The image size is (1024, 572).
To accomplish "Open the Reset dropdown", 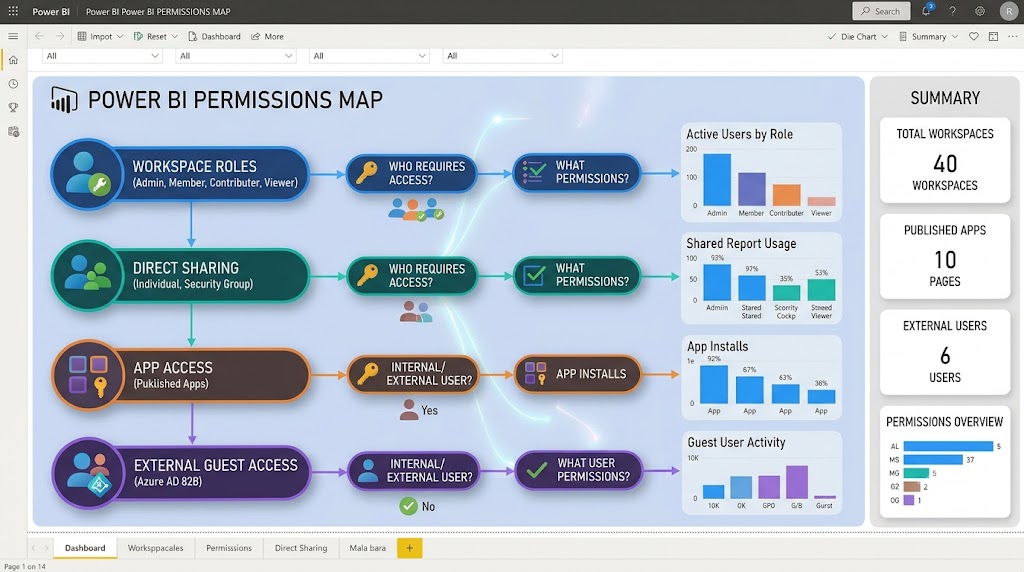I will 155,37.
